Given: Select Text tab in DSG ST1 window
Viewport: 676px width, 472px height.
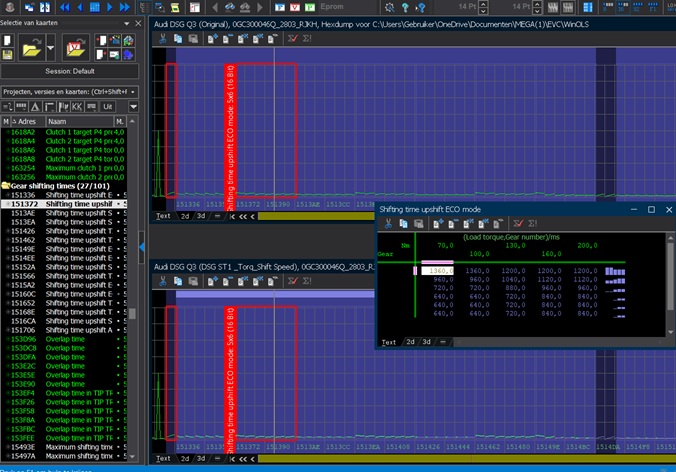Looking at the screenshot, I should coord(163,458).
